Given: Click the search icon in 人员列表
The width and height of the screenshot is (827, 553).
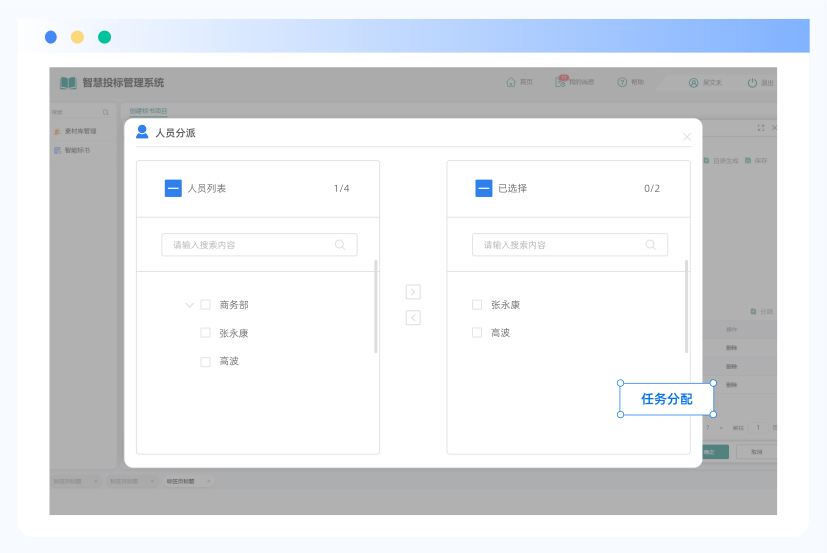Looking at the screenshot, I should pyautogui.click(x=340, y=244).
